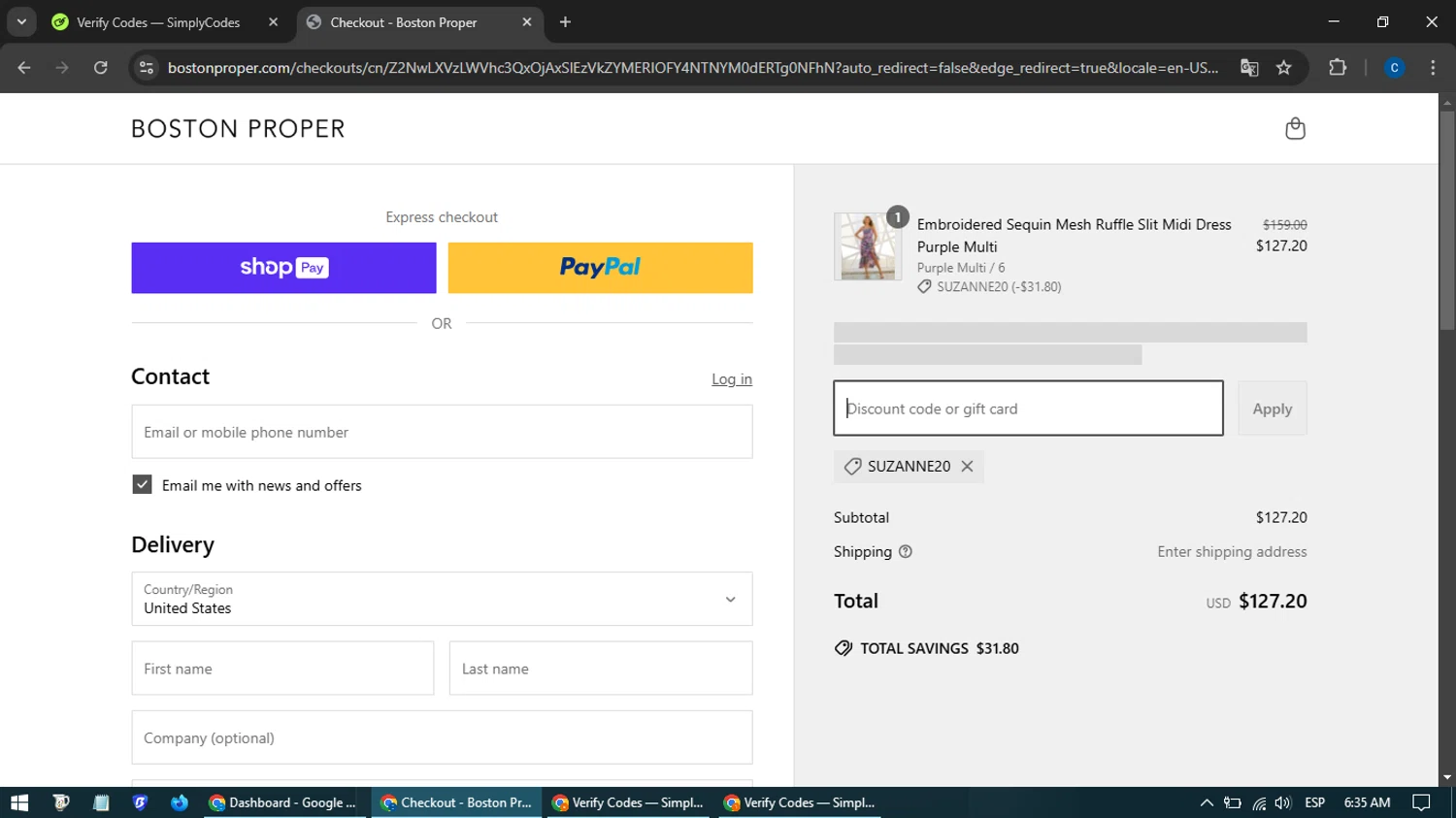
Task: Click the dress product thumbnail
Action: 868,246
